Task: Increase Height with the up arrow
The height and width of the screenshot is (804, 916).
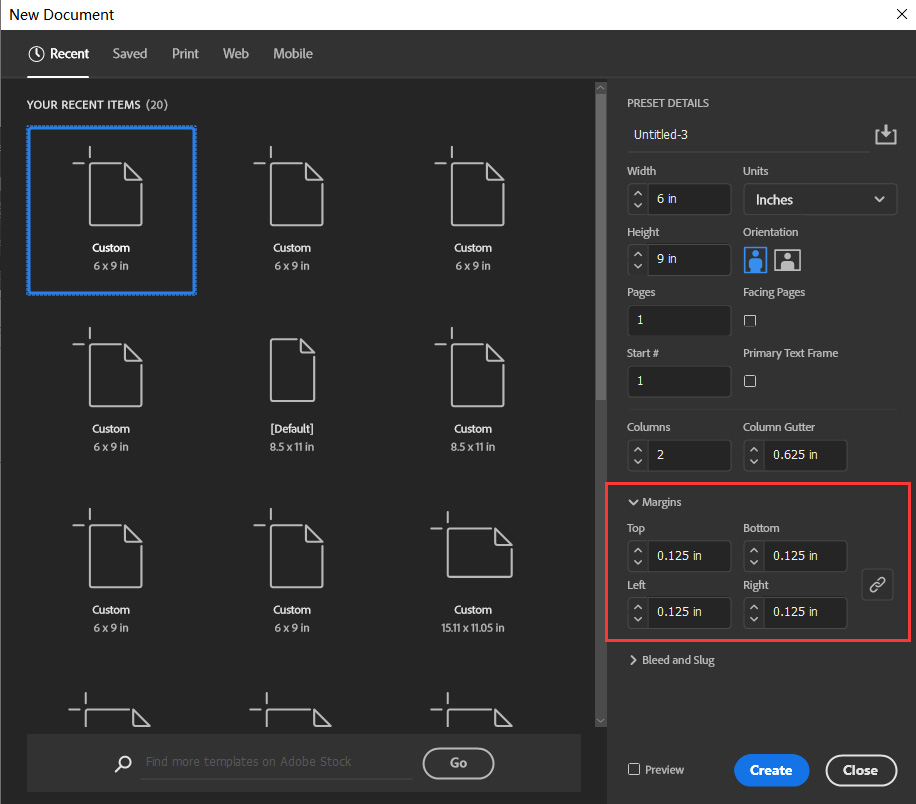Action: (x=638, y=253)
